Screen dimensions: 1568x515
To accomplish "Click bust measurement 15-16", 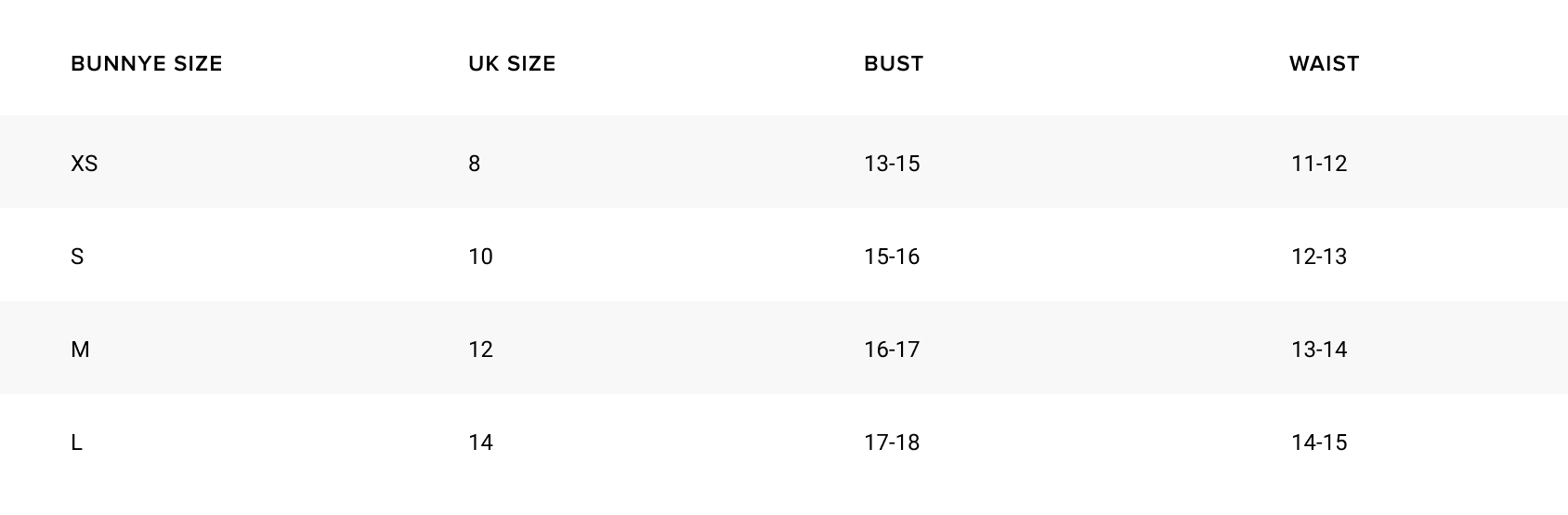I will pyautogui.click(x=892, y=257).
